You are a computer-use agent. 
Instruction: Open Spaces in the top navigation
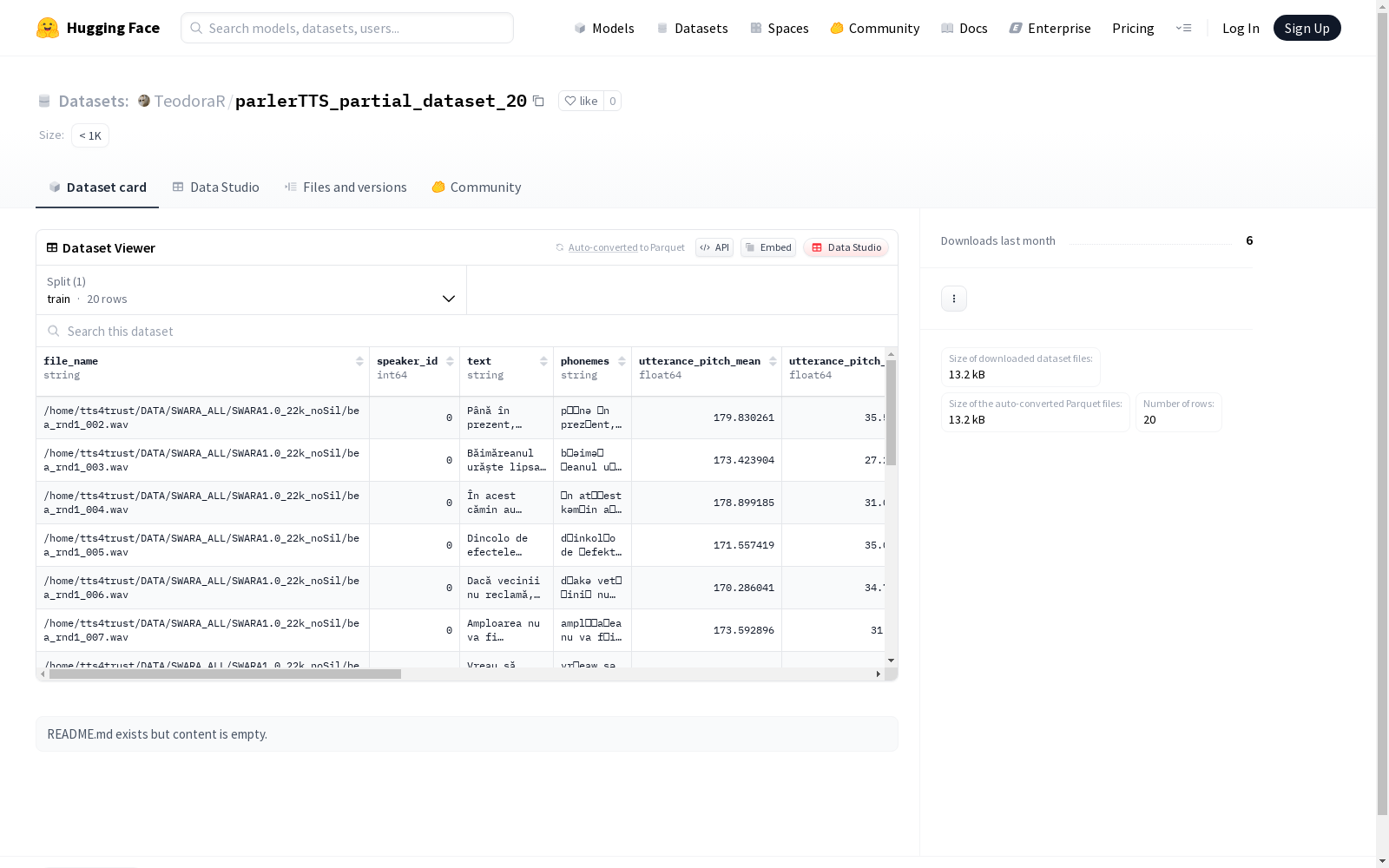point(780,28)
